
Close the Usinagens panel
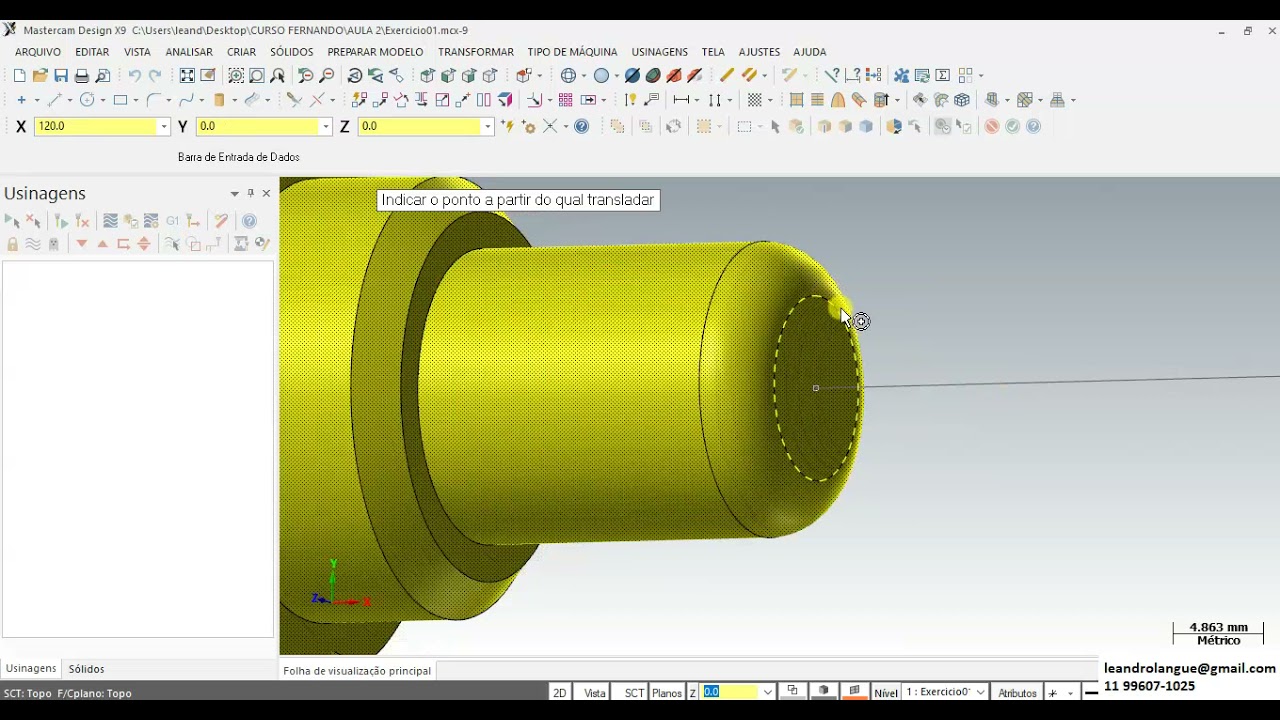266,194
